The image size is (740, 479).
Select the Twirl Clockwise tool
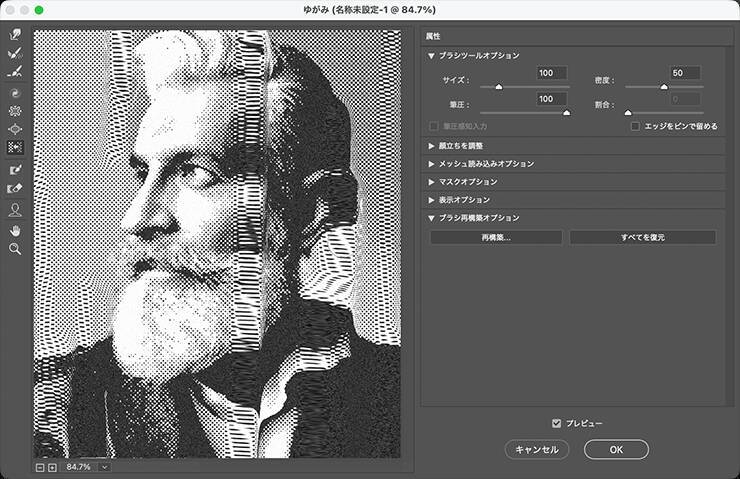click(15, 93)
